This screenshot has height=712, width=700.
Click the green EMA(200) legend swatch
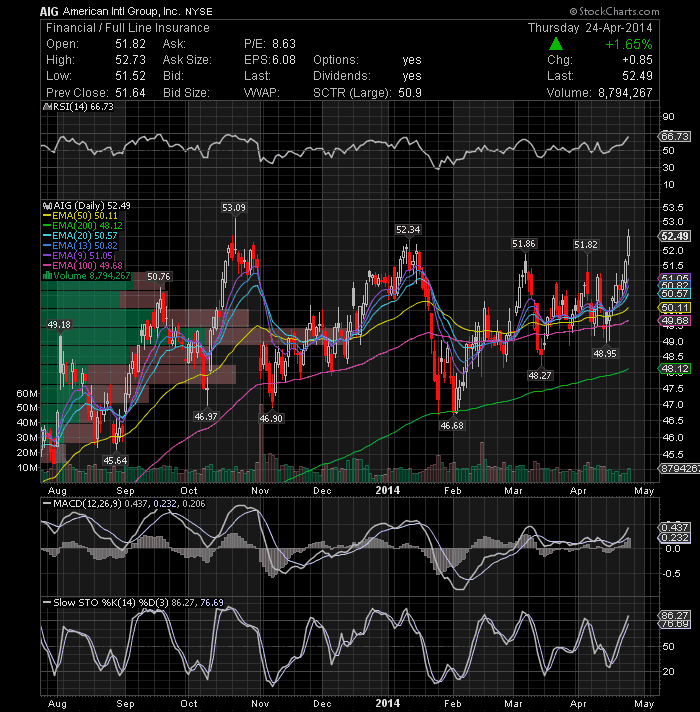47,226
